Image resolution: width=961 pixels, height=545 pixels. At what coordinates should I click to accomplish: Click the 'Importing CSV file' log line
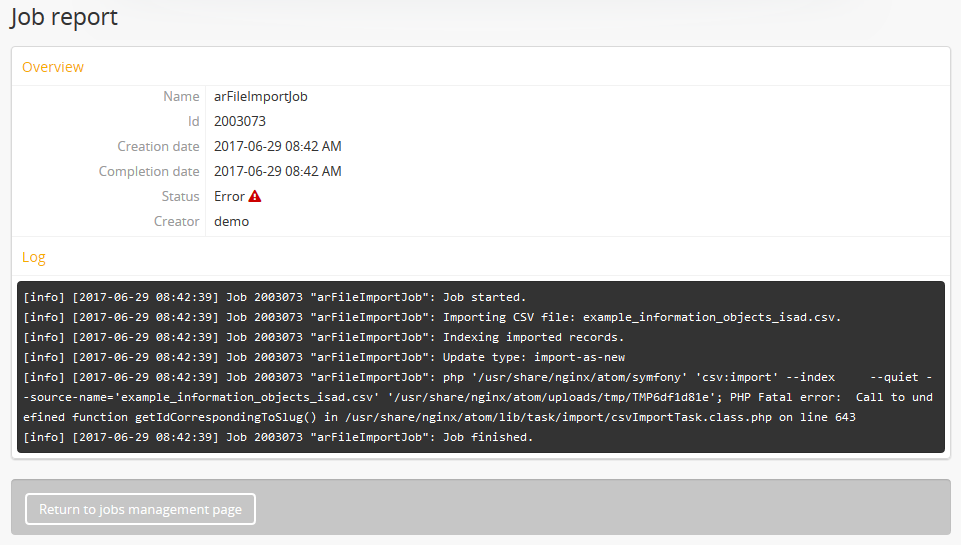point(431,317)
